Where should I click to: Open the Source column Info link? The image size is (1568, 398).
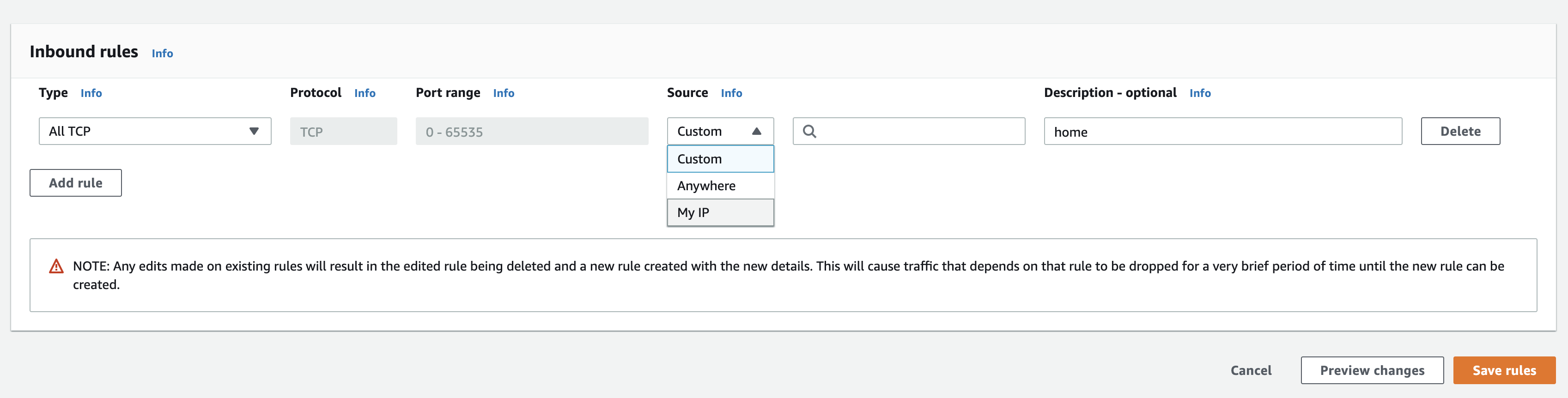click(x=731, y=93)
